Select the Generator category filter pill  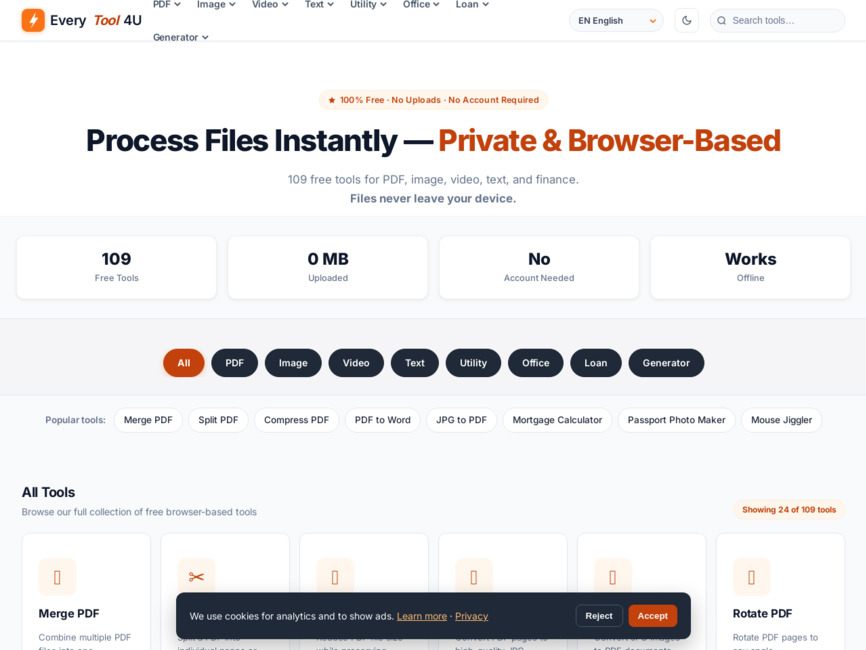coord(666,363)
